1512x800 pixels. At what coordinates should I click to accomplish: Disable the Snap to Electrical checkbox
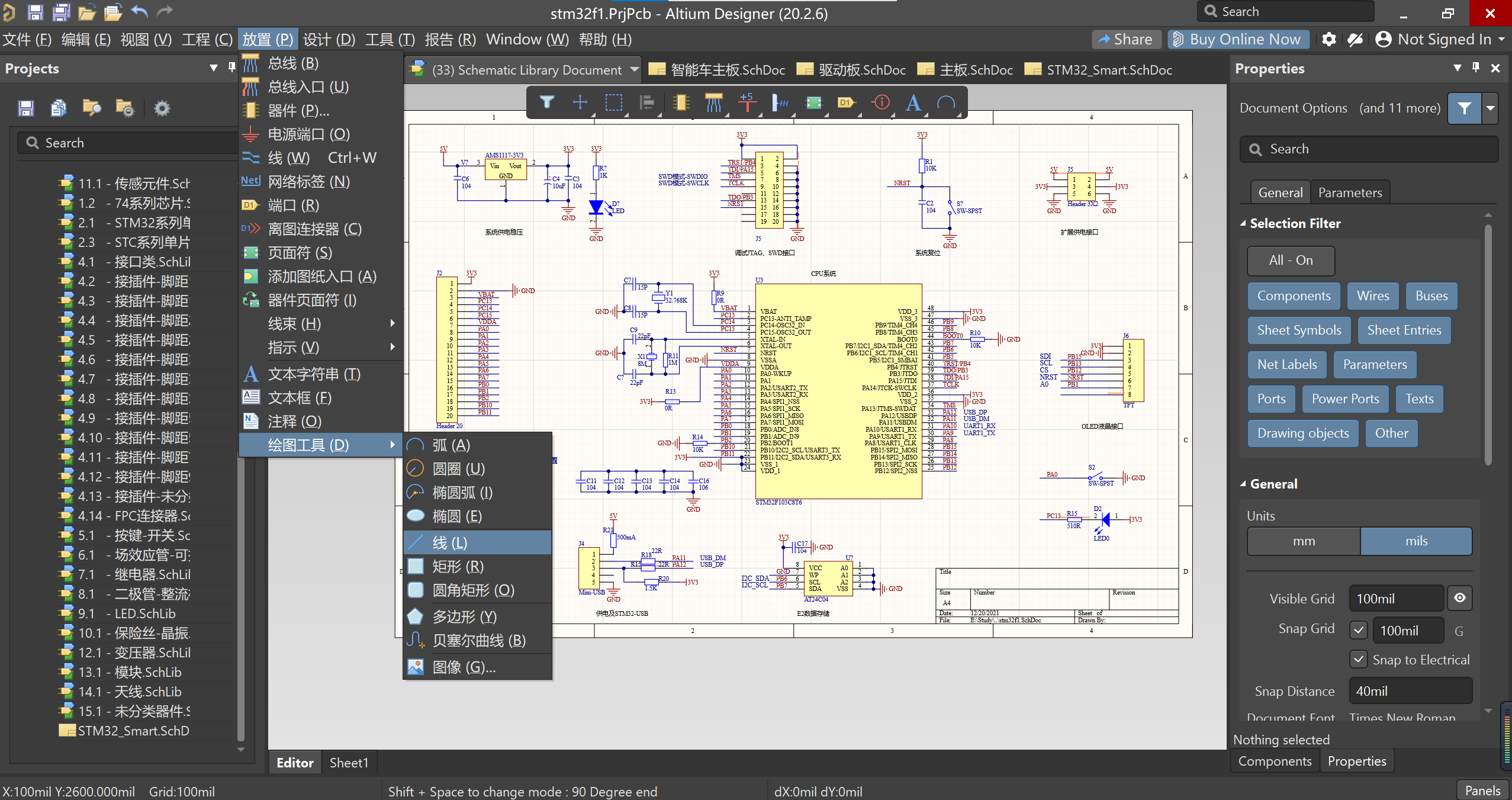pyautogui.click(x=1358, y=659)
